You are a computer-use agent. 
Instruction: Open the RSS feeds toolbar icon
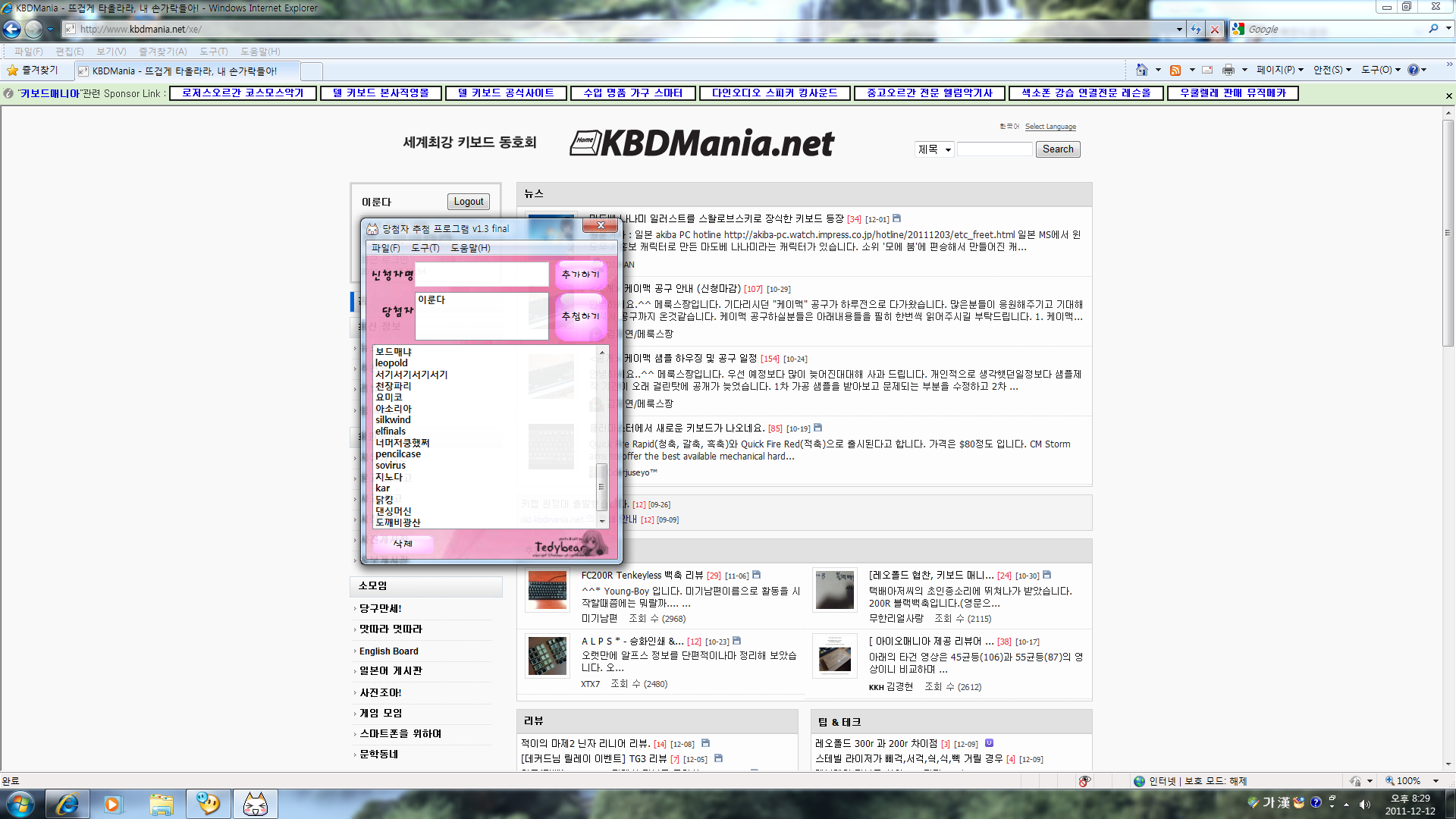[x=1175, y=70]
